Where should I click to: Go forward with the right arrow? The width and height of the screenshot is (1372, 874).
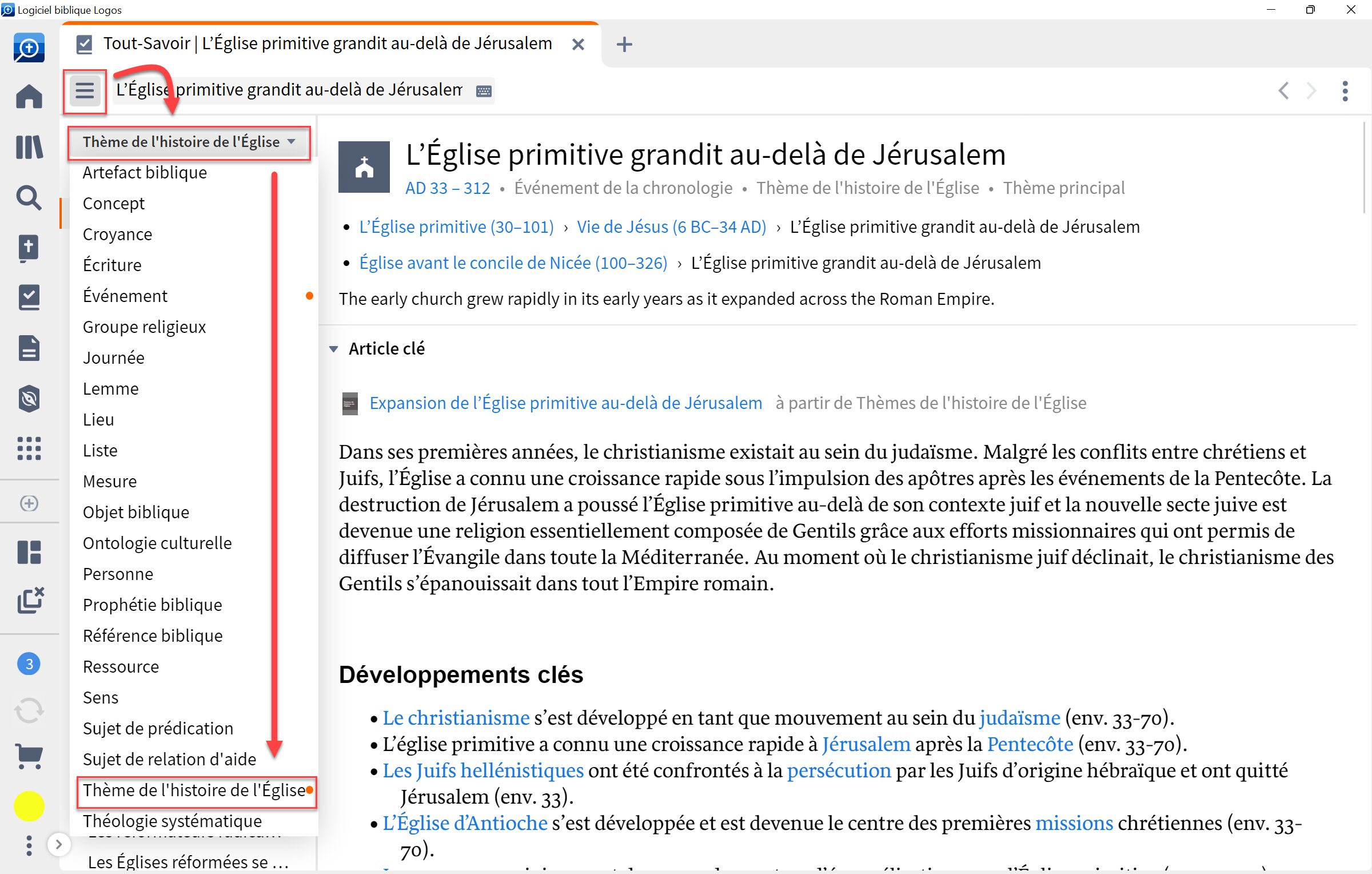coord(1311,90)
